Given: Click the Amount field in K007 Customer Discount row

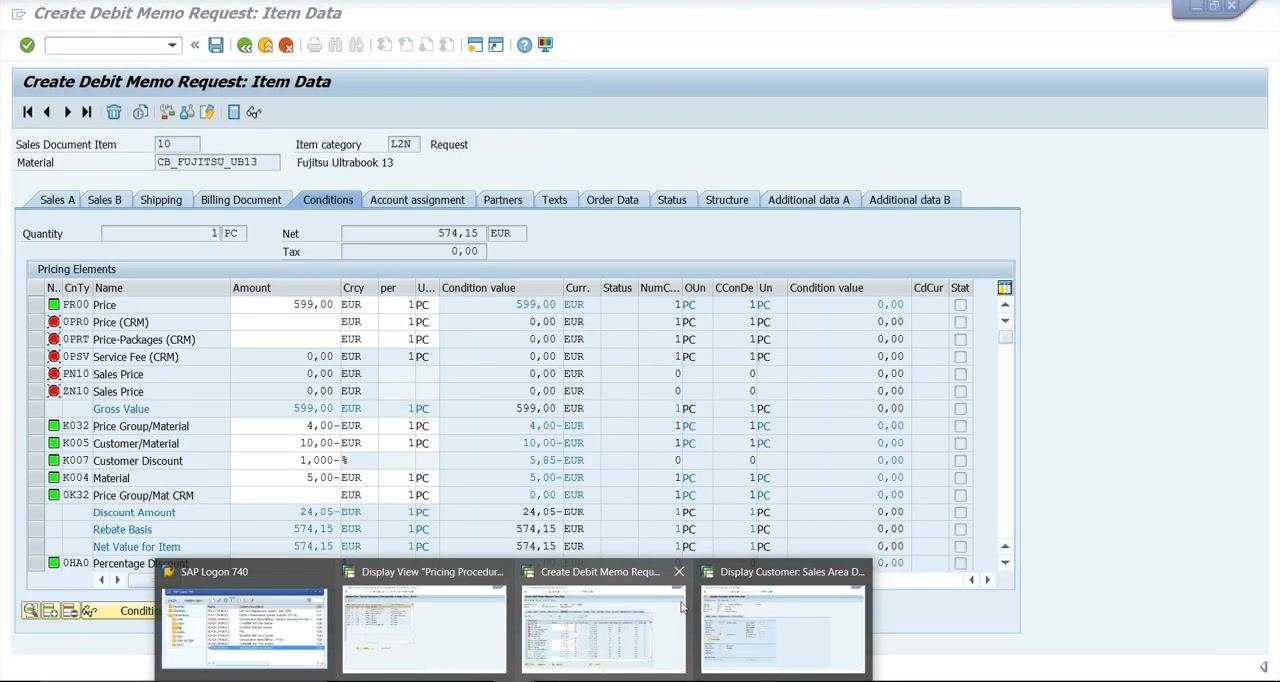Looking at the screenshot, I should pos(284,461).
